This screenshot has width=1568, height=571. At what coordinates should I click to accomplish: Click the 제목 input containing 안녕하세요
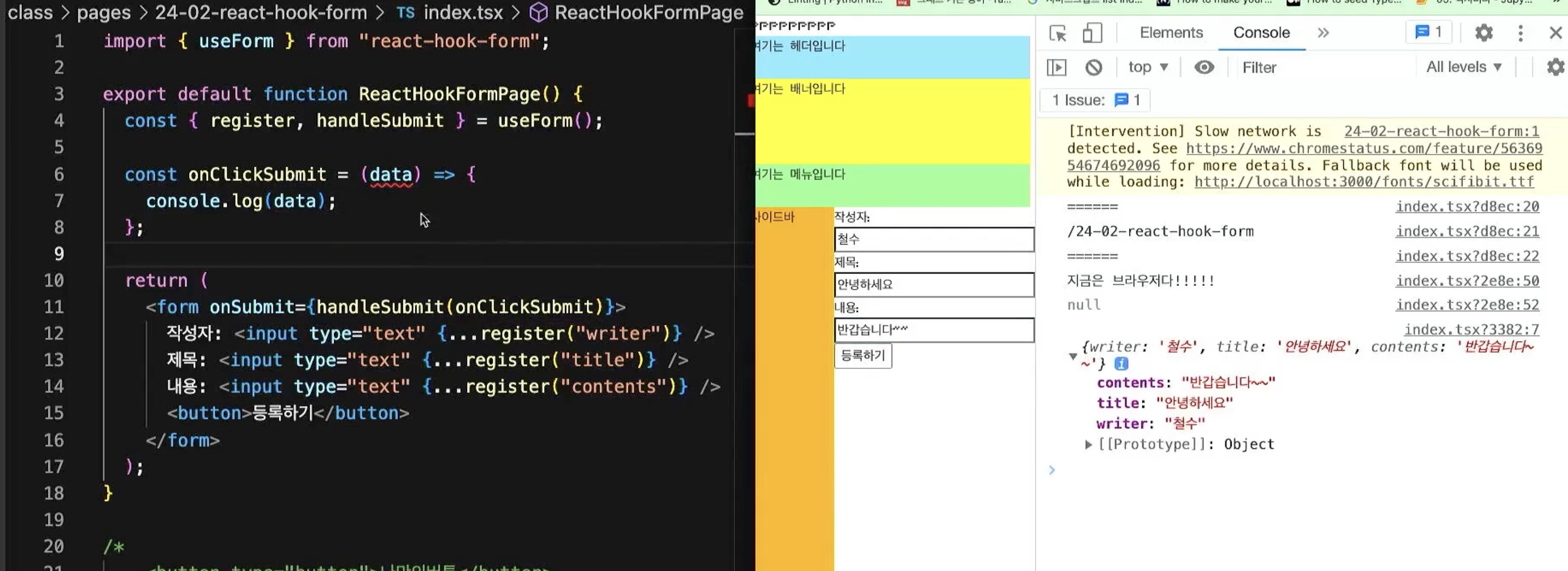point(934,284)
